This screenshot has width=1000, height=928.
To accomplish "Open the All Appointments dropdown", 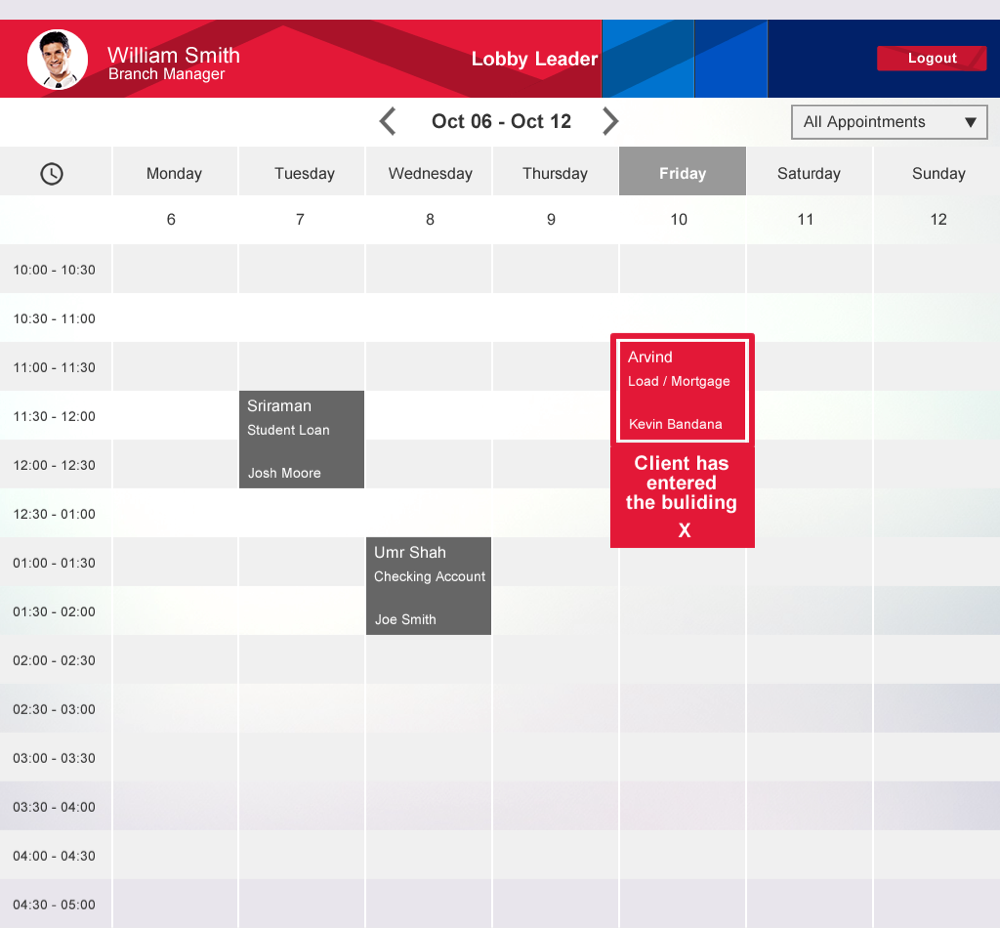I will pos(888,122).
